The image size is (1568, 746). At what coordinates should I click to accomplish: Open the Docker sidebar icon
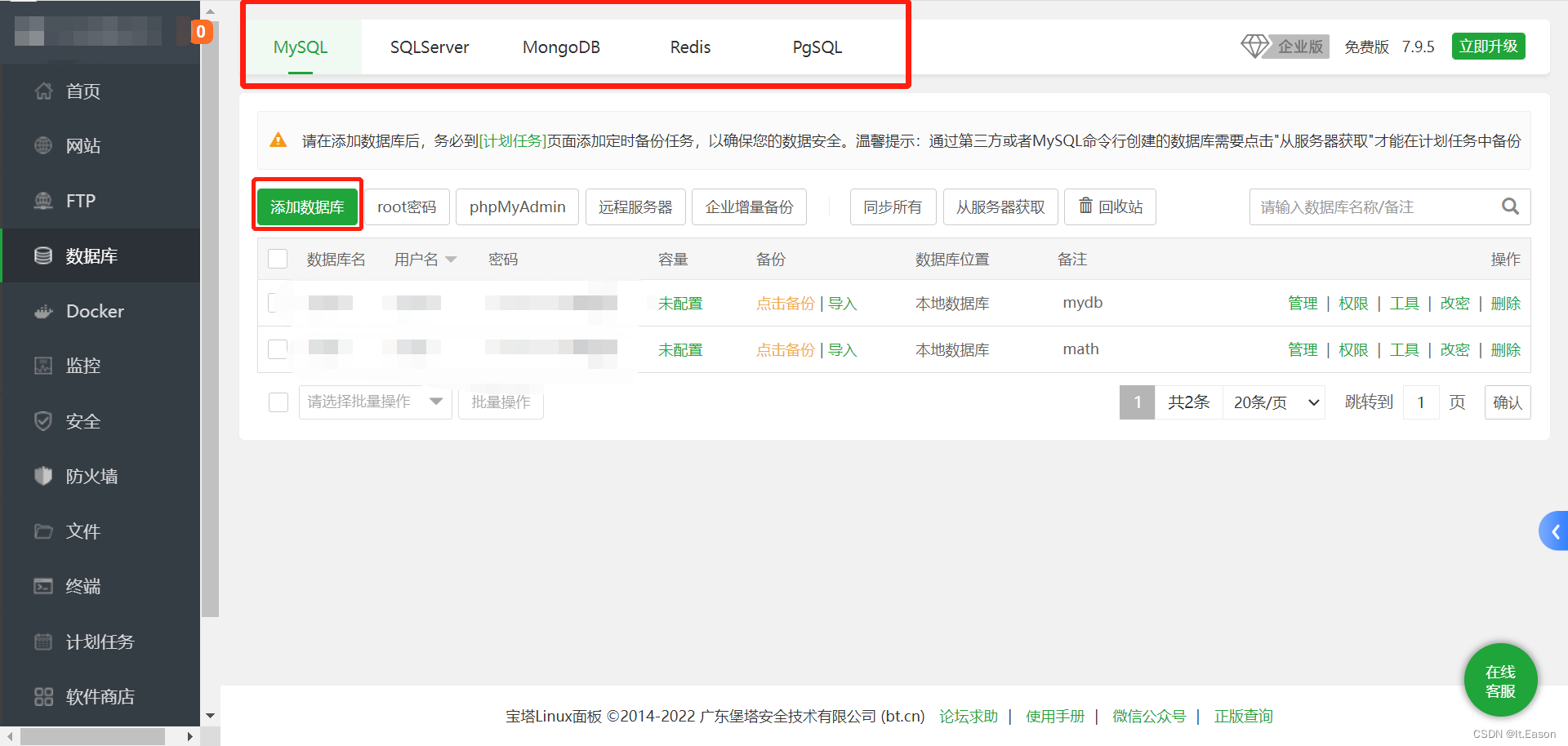tap(43, 311)
